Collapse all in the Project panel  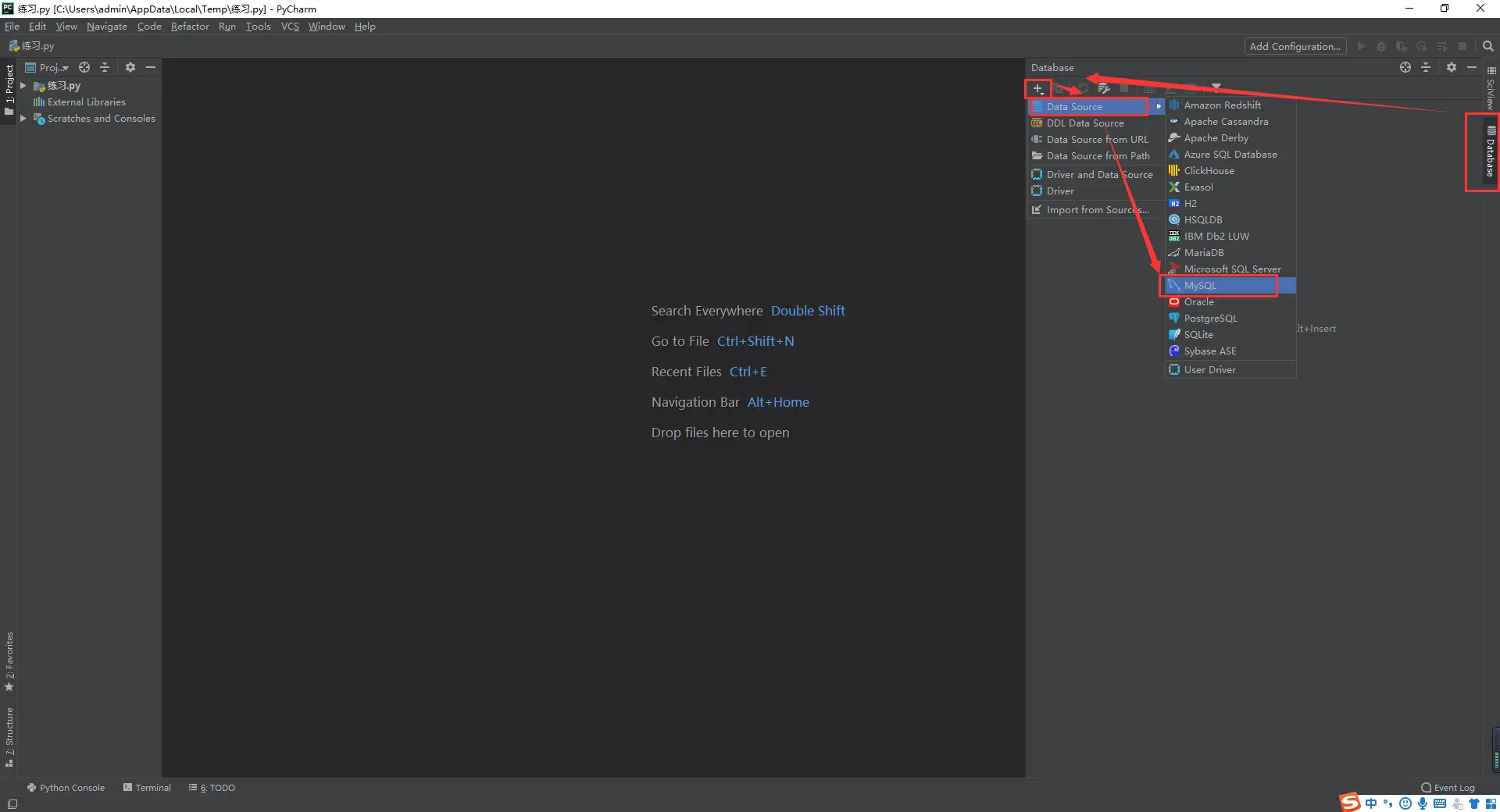click(105, 67)
